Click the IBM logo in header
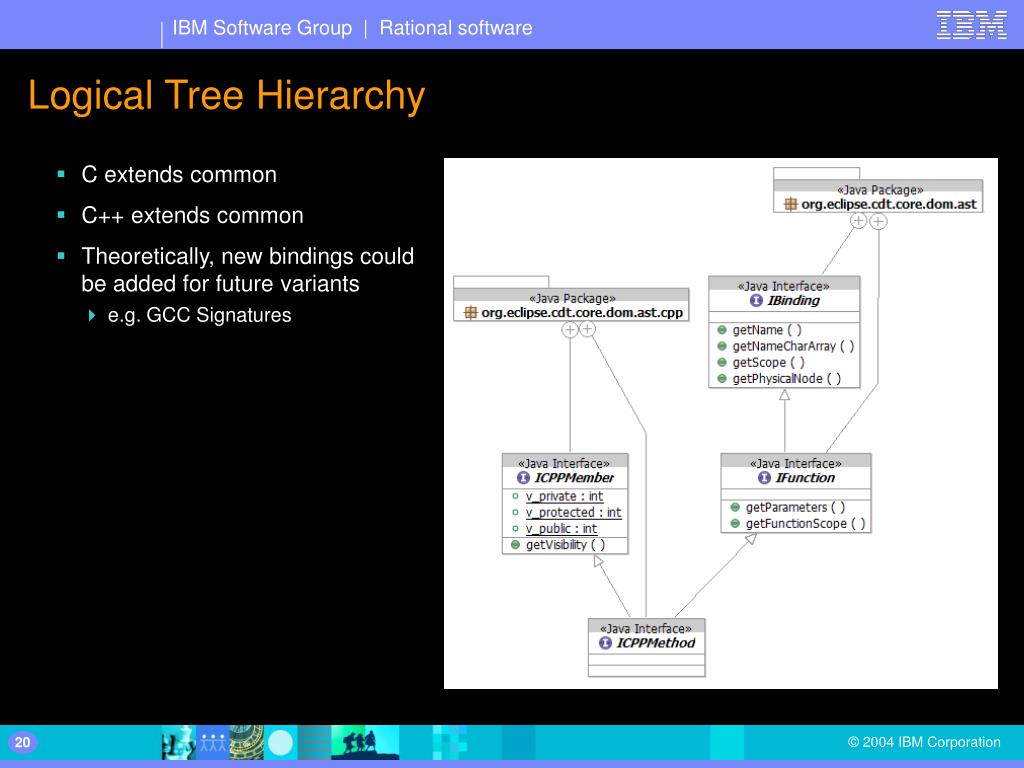The image size is (1024, 768). (971, 25)
